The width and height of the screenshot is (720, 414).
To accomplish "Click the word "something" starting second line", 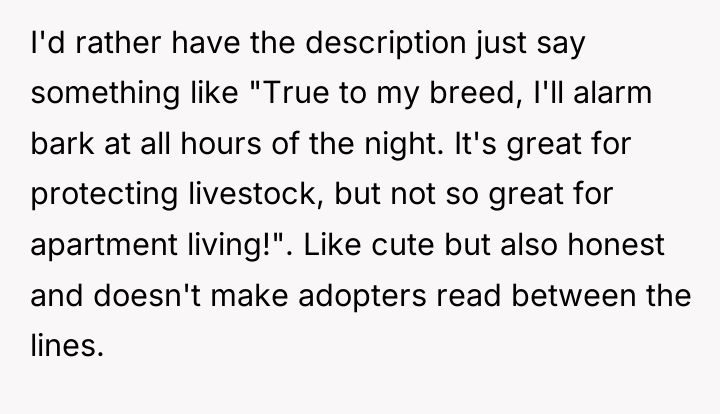I will click(105, 94).
